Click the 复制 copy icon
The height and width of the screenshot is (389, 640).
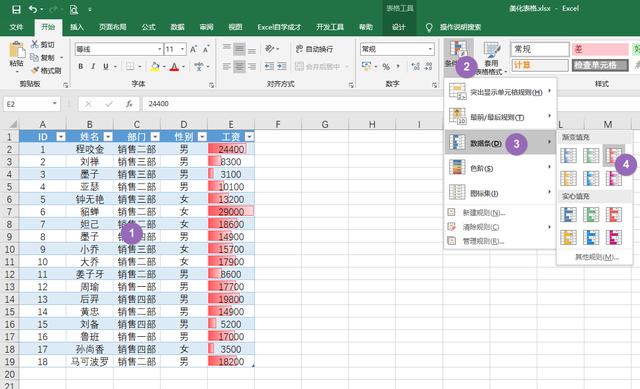35,57
